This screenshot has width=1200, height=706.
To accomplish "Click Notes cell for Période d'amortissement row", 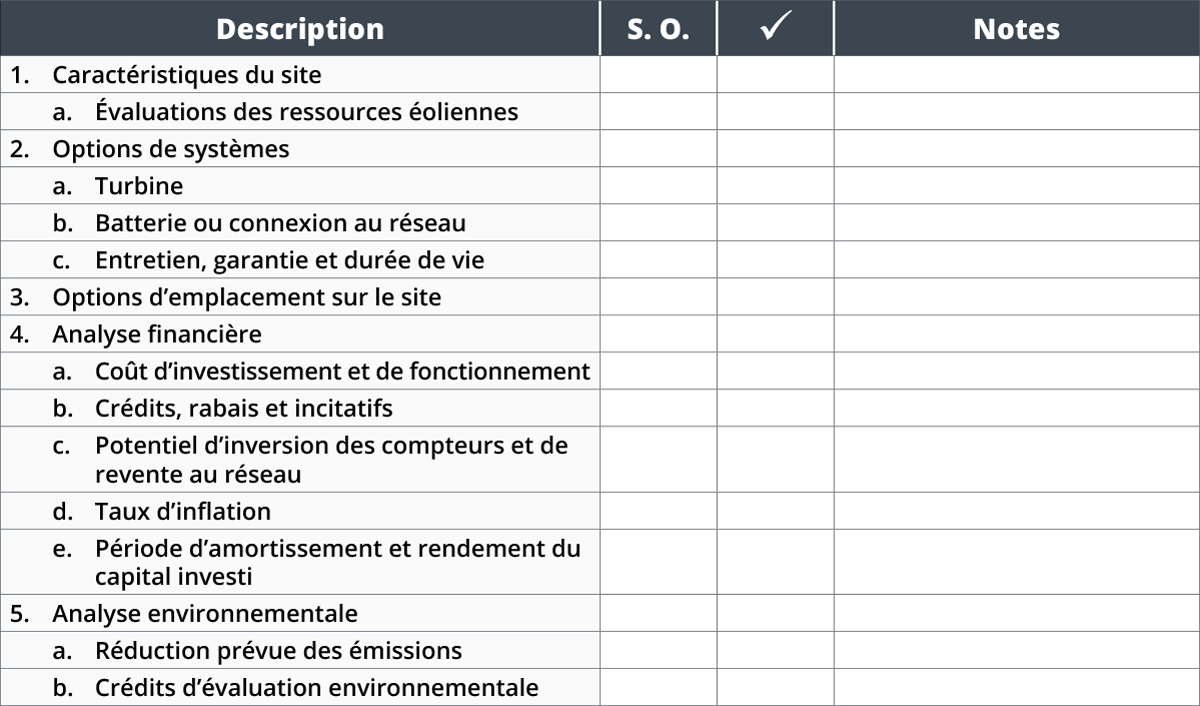I will (1017, 563).
